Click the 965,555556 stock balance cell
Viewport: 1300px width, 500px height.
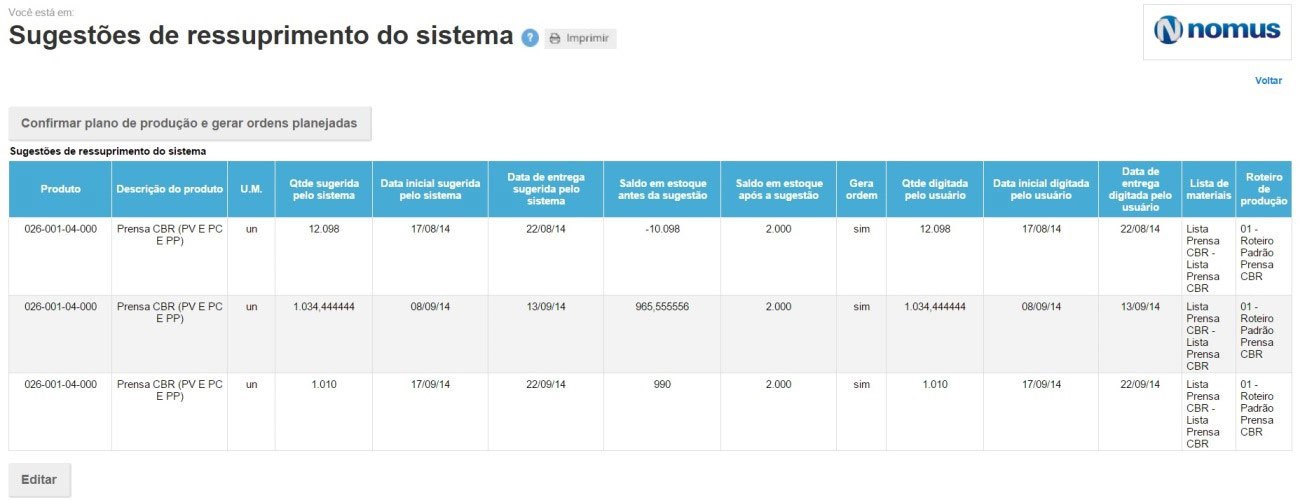[662, 307]
